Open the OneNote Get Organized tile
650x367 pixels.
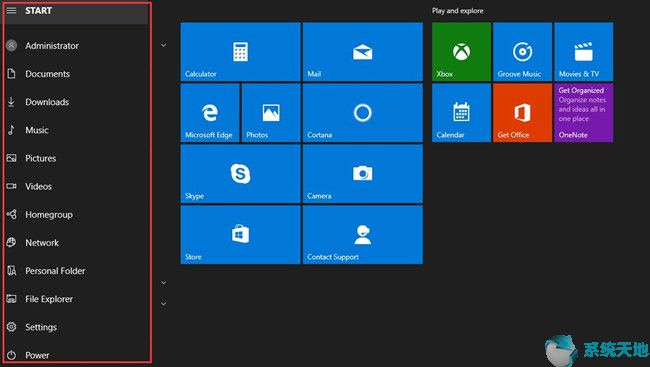(x=584, y=113)
